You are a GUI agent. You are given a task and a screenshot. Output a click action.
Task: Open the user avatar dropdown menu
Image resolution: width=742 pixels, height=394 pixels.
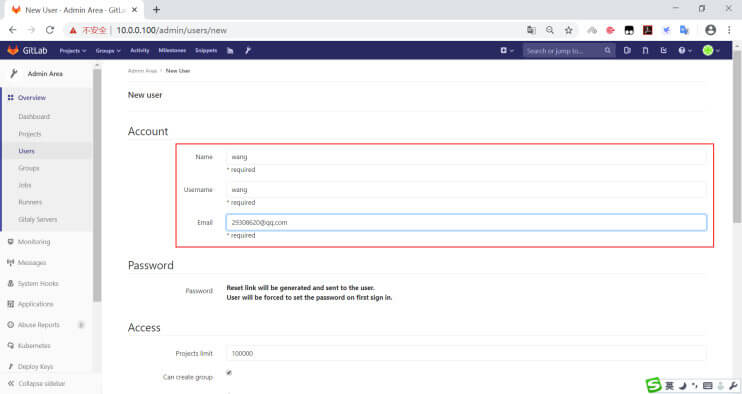[711, 51]
